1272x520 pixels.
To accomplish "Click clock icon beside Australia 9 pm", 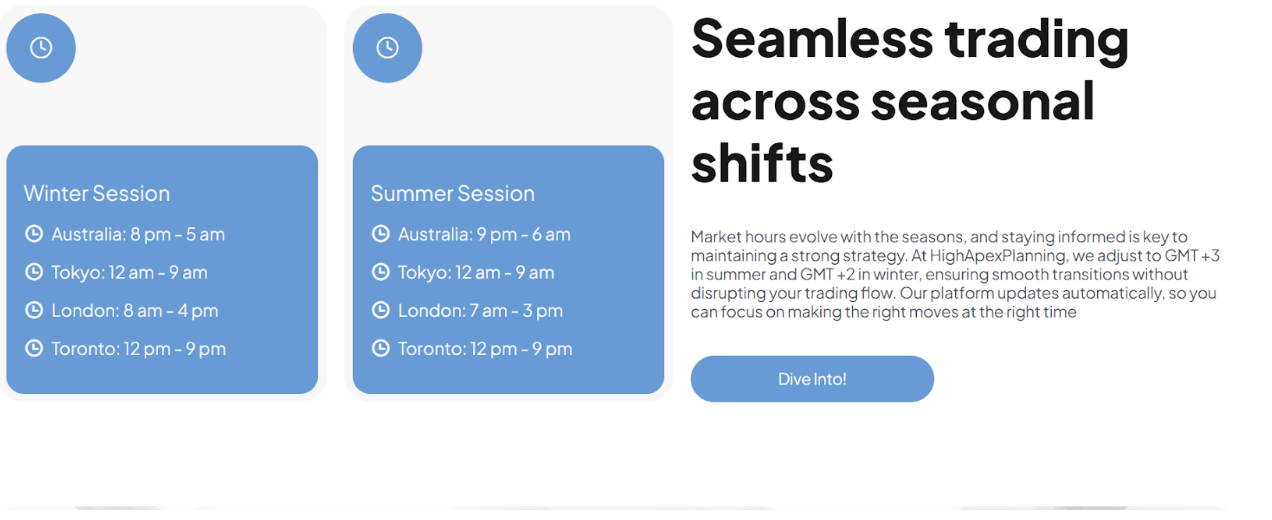I will [380, 234].
